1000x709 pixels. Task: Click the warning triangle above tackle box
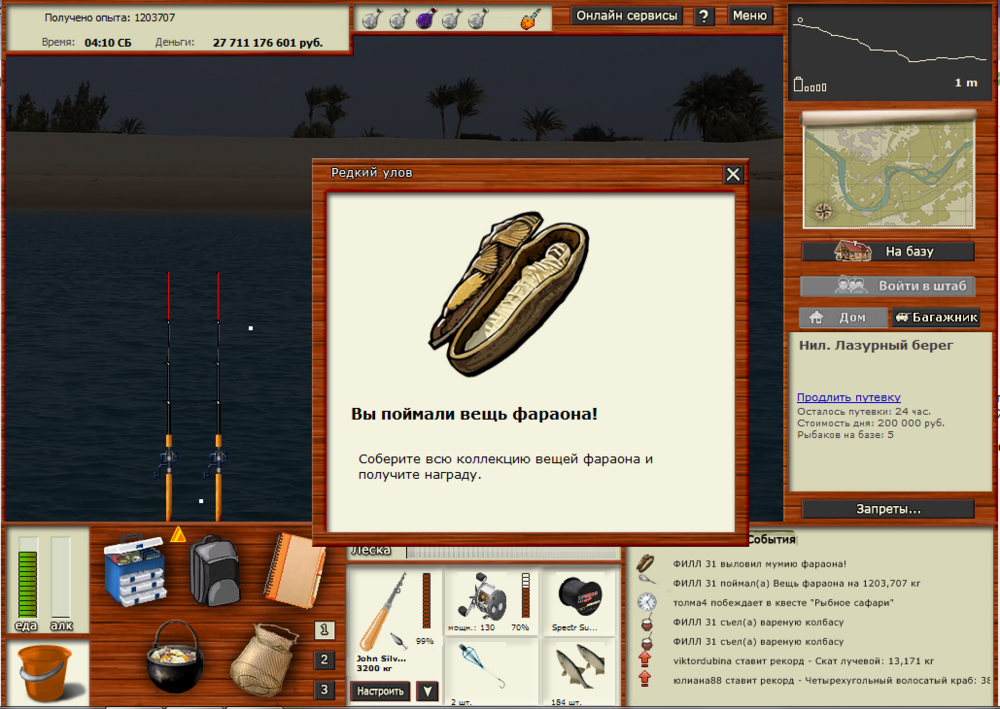pos(178,534)
